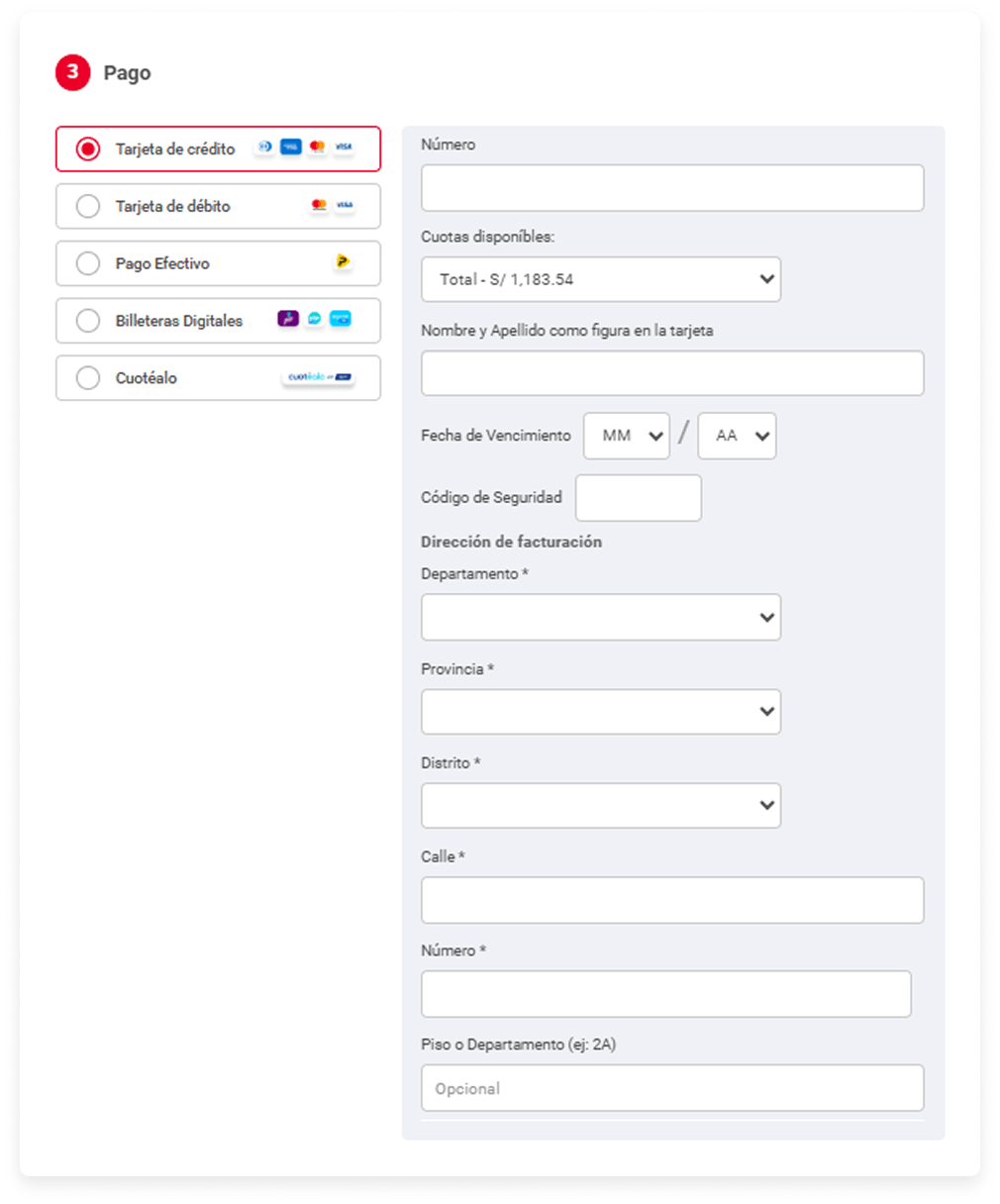Image resolution: width=1000 pixels, height=1204 pixels.
Task: Open the Cuotas disponibles dropdown
Action: 601,279
